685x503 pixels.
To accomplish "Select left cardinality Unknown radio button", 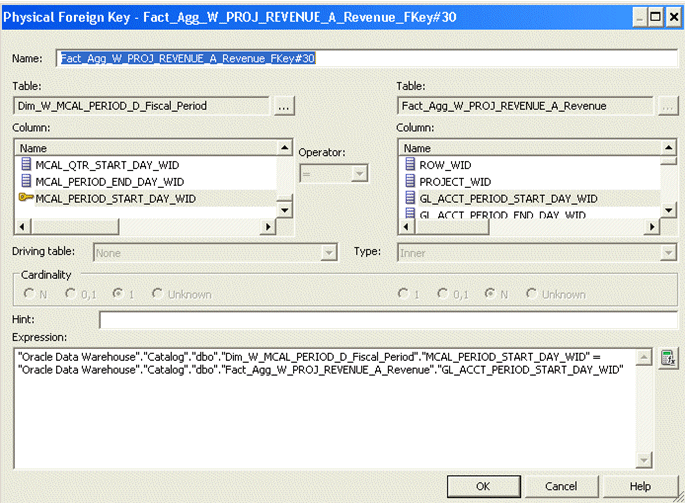I will pyautogui.click(x=157, y=294).
